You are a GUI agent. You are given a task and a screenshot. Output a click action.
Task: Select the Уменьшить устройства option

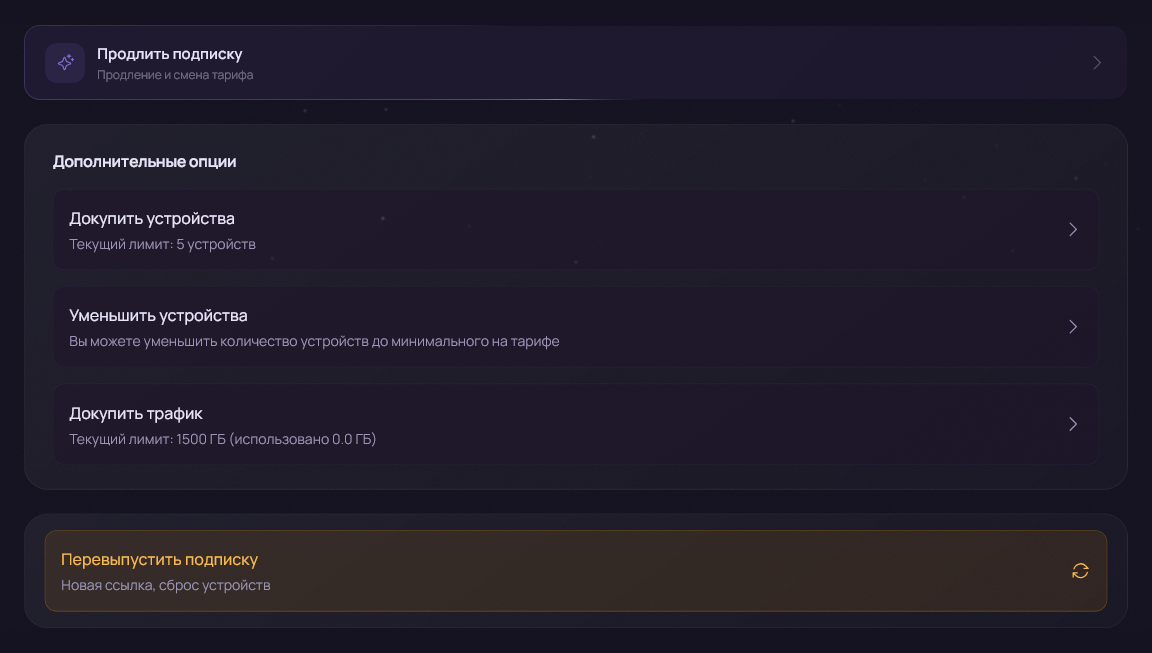pos(575,326)
